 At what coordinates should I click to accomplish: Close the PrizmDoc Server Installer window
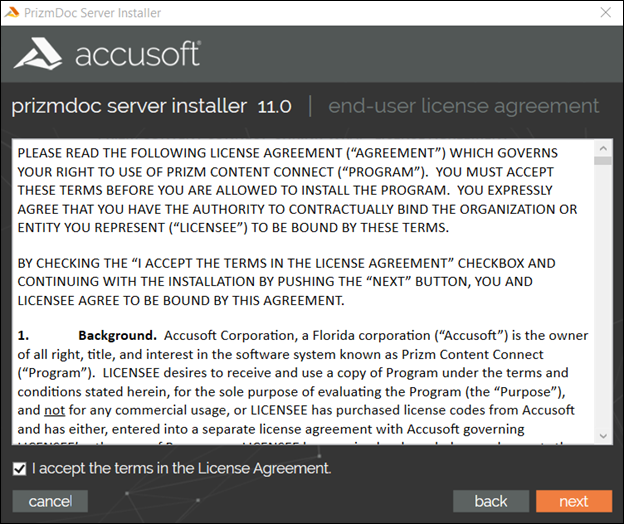coord(606,12)
